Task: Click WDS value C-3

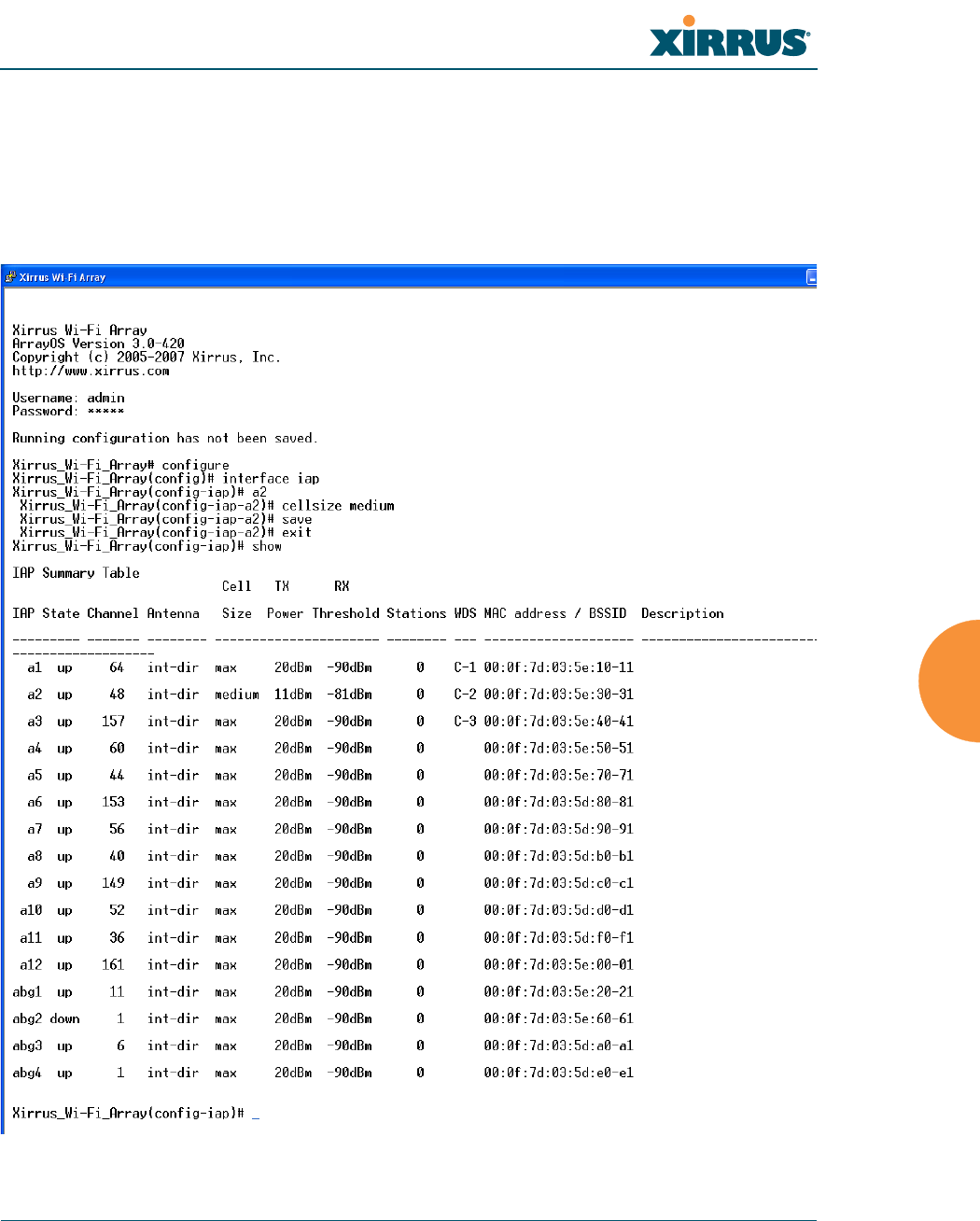Action: point(465,722)
